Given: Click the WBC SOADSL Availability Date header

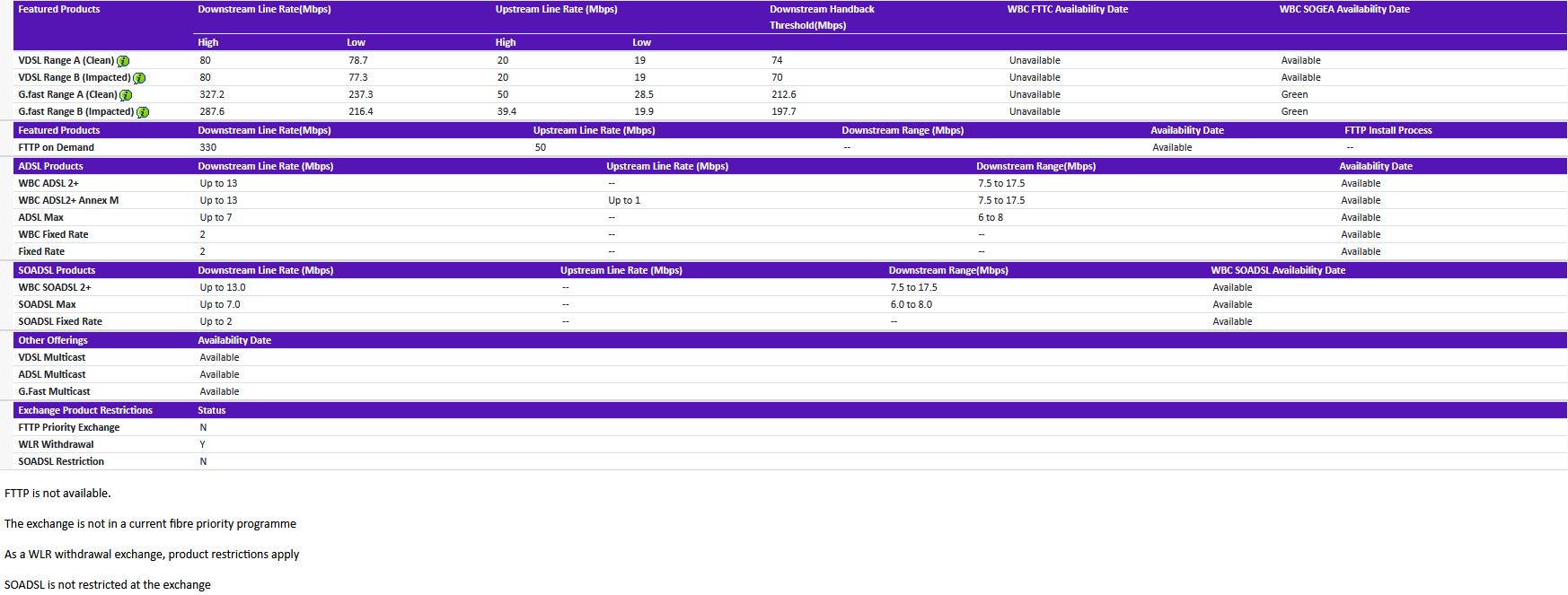Looking at the screenshot, I should click(x=1277, y=271).
